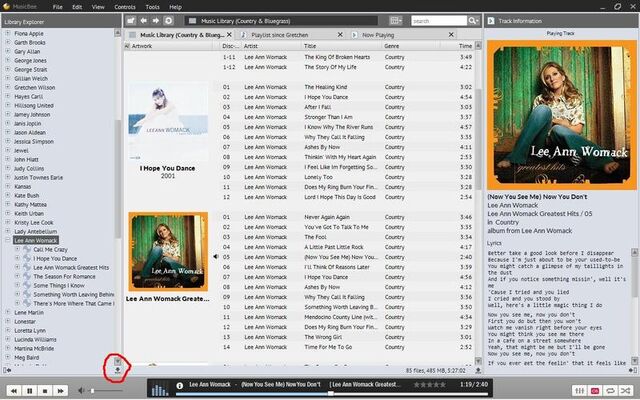Click the track progress seek bar
The image size is (640, 400).
click(x=331, y=394)
